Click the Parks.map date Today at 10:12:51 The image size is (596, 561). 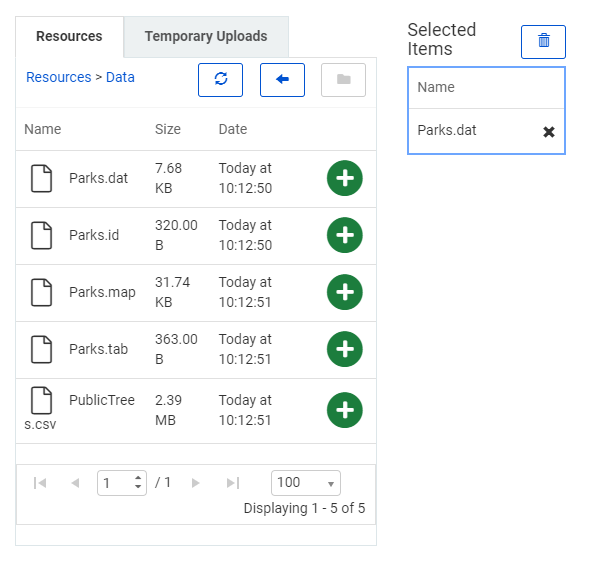coord(245,292)
